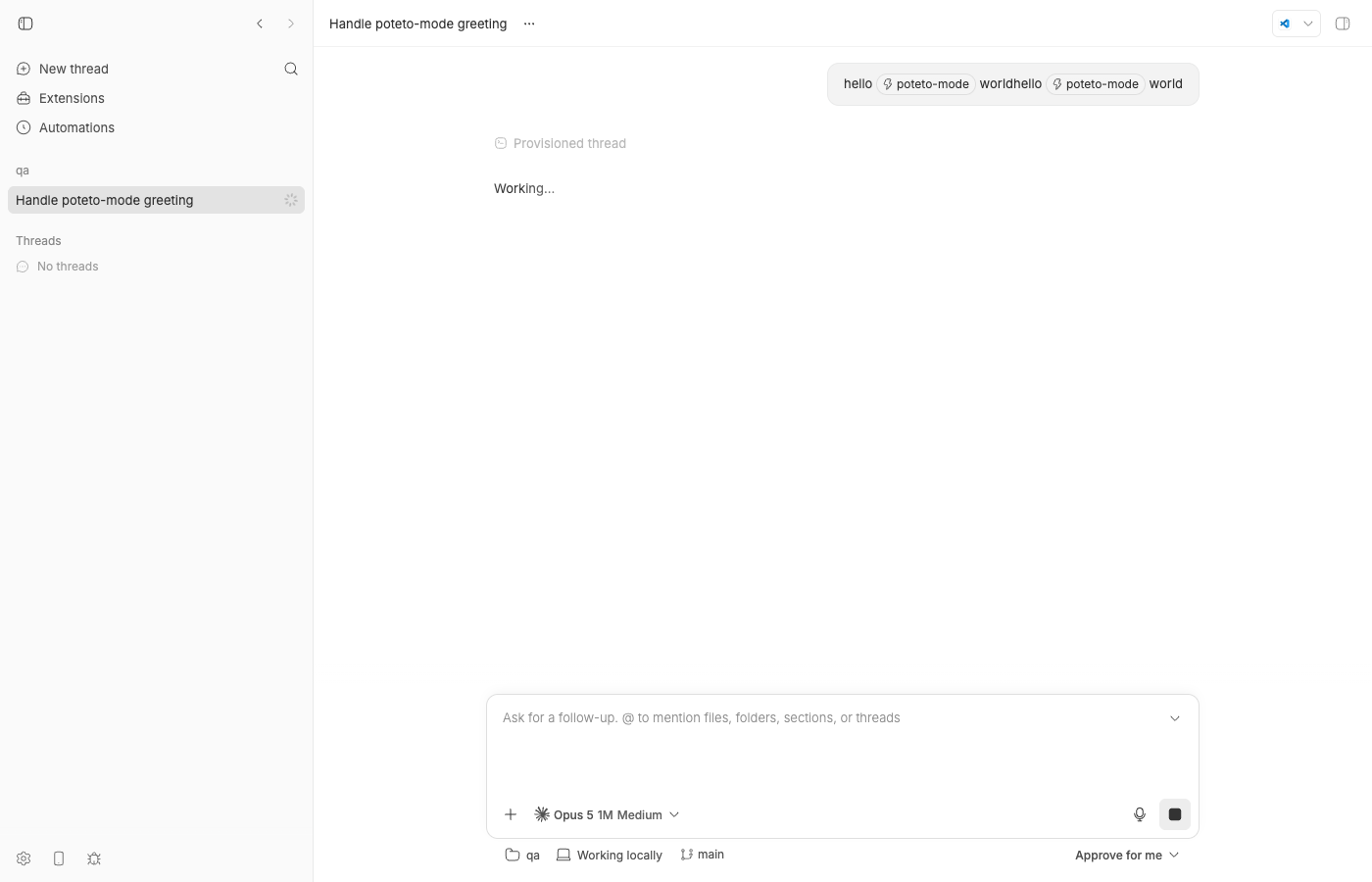This screenshot has height=882, width=1372.
Task: Click the plus attach button in composer
Action: [x=511, y=814]
